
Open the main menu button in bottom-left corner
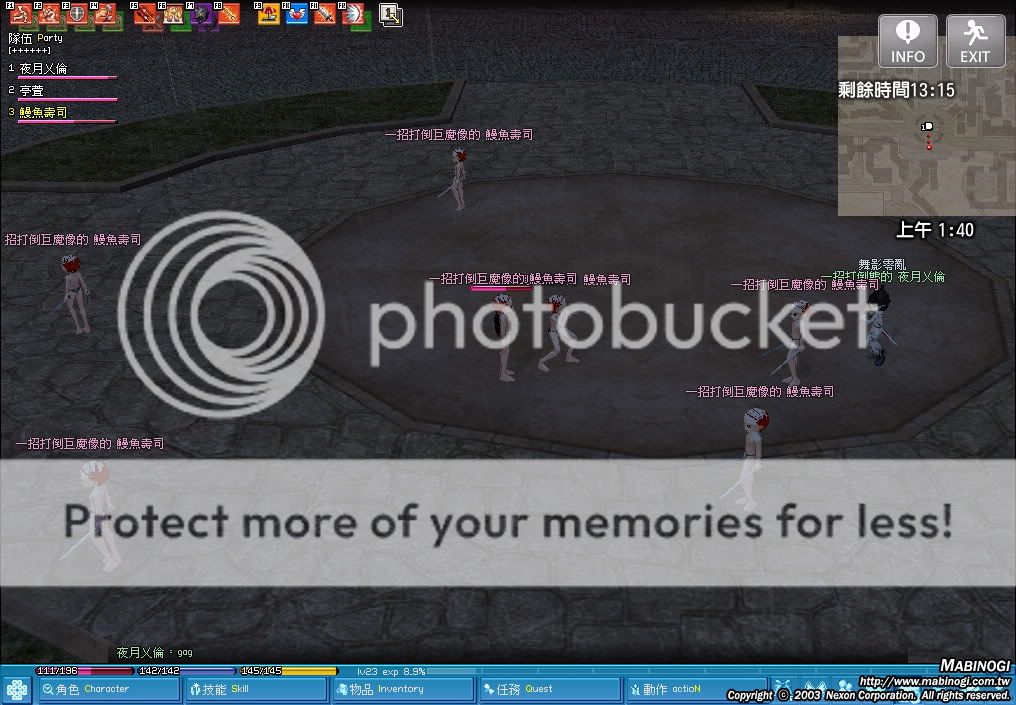pyautogui.click(x=17, y=690)
